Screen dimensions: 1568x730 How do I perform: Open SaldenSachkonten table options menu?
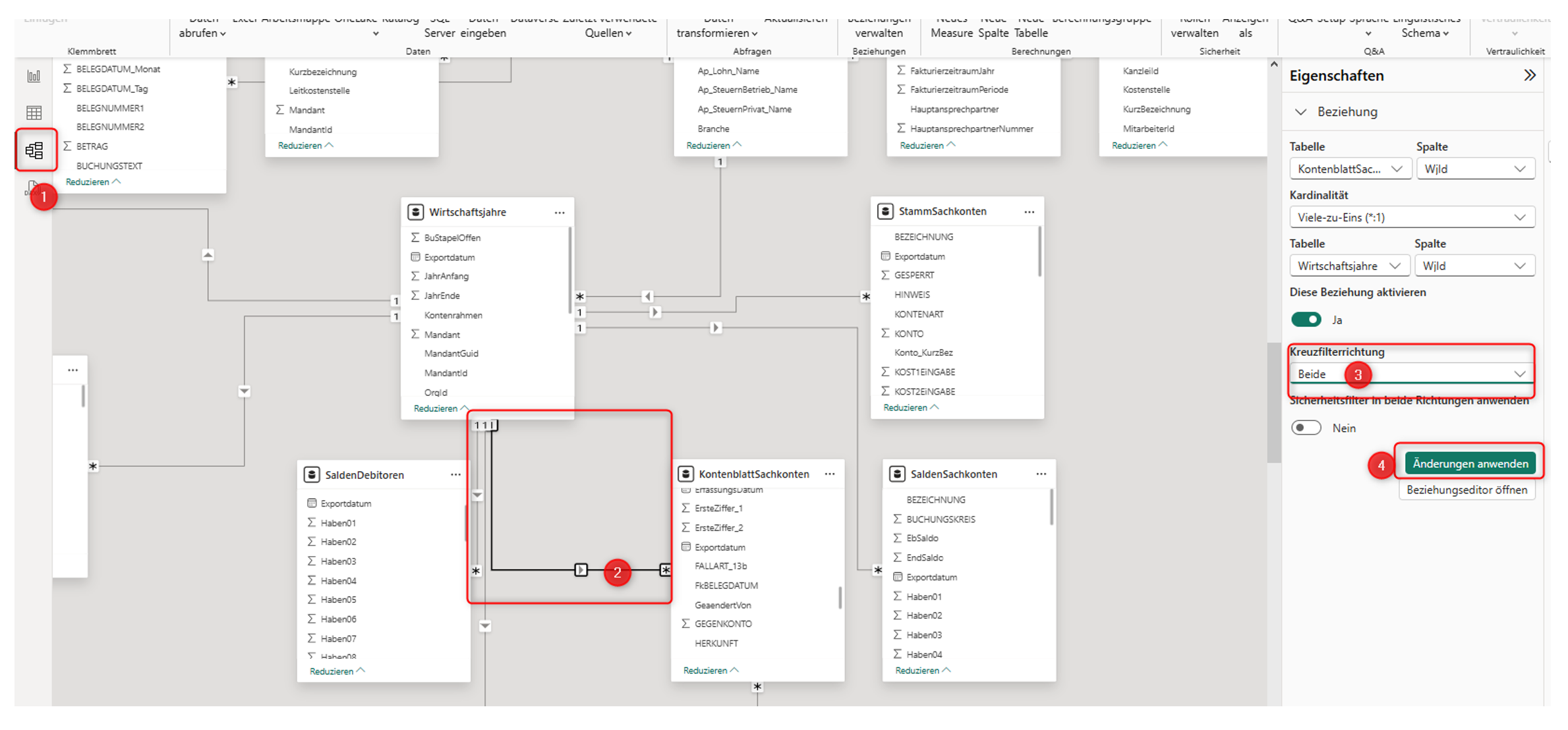pos(1041,474)
